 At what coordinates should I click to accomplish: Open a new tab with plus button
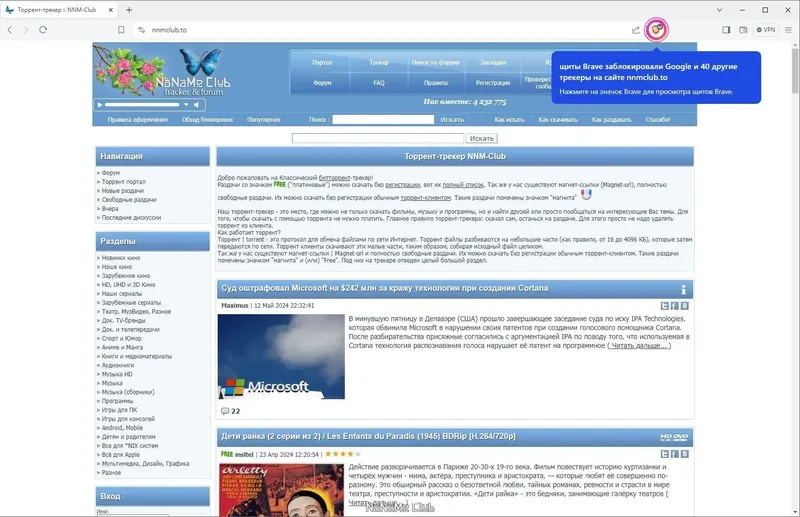[129, 10]
